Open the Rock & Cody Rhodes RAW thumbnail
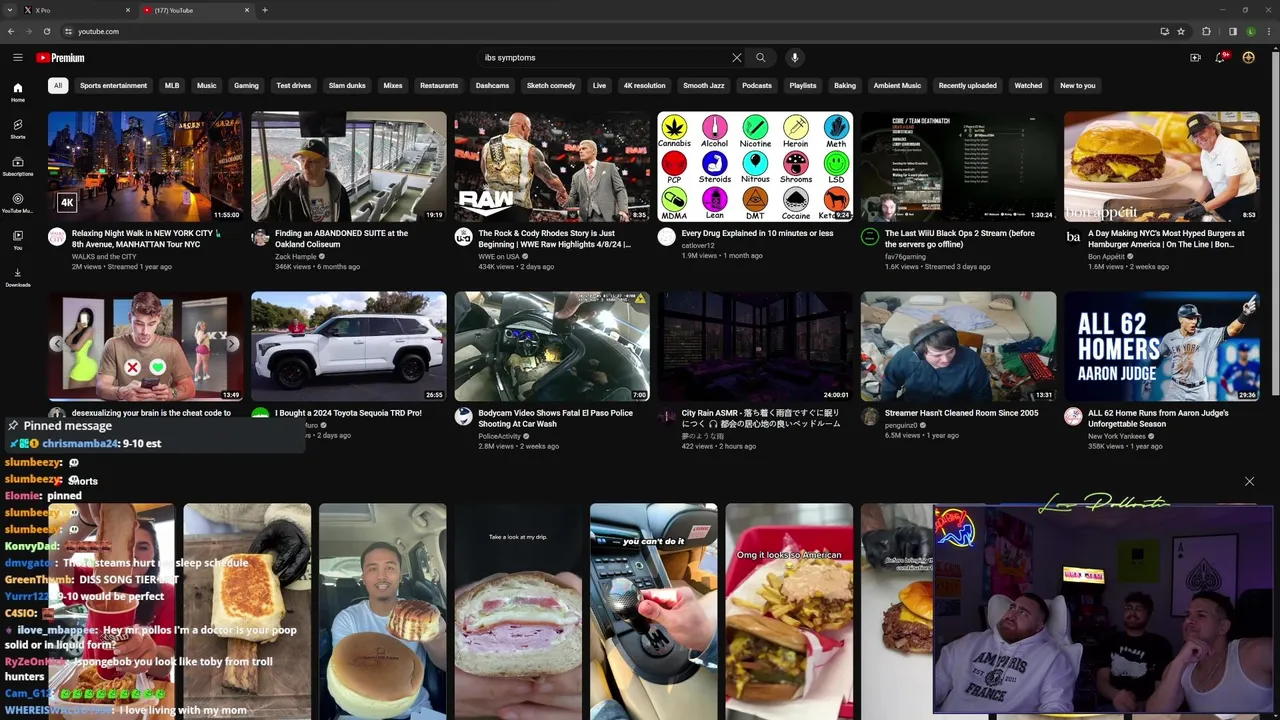The image size is (1280, 720). pyautogui.click(x=552, y=166)
